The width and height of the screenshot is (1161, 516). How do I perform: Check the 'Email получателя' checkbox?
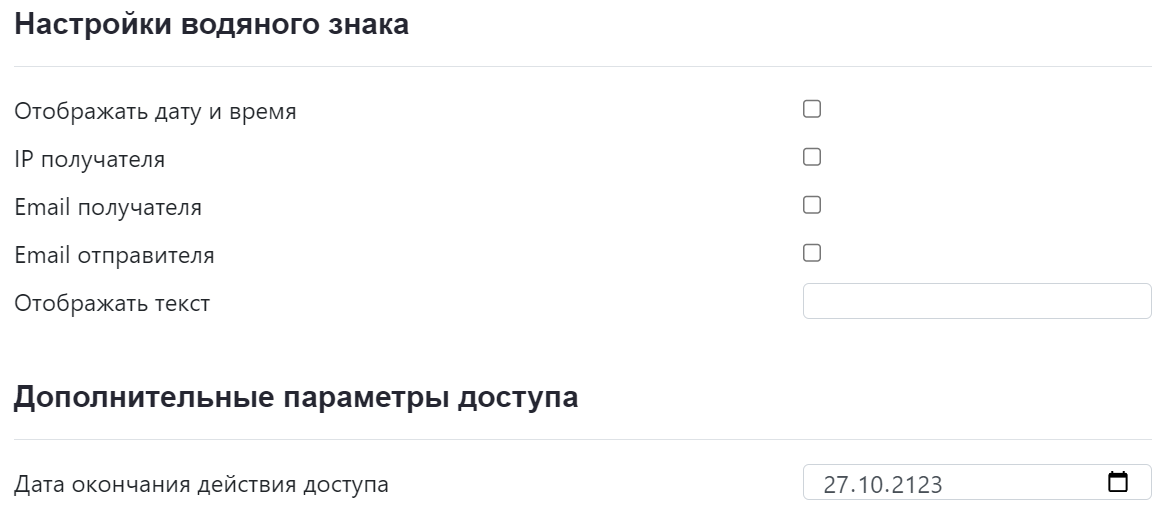tap(812, 205)
